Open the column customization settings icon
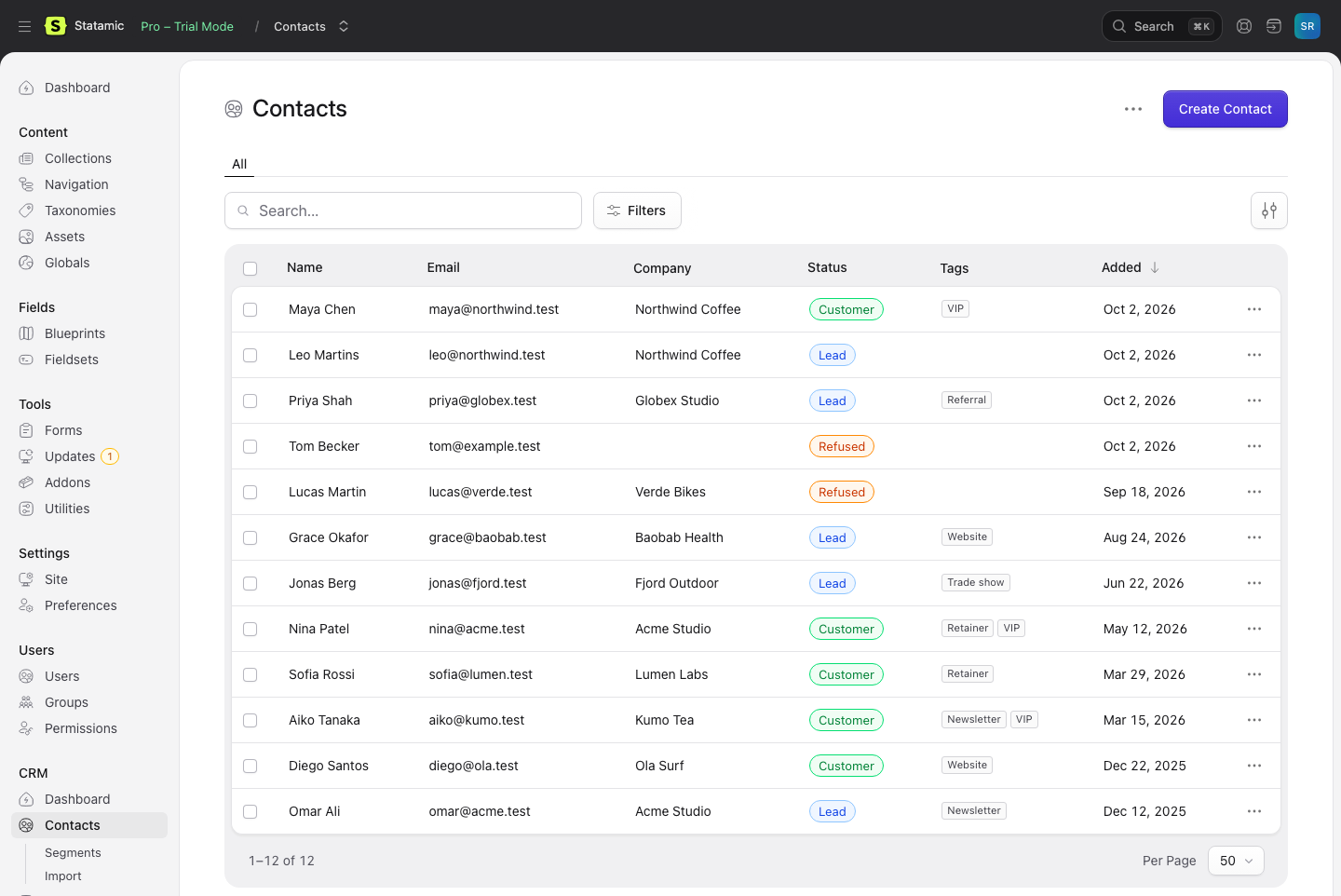1341x896 pixels. pyautogui.click(x=1268, y=210)
